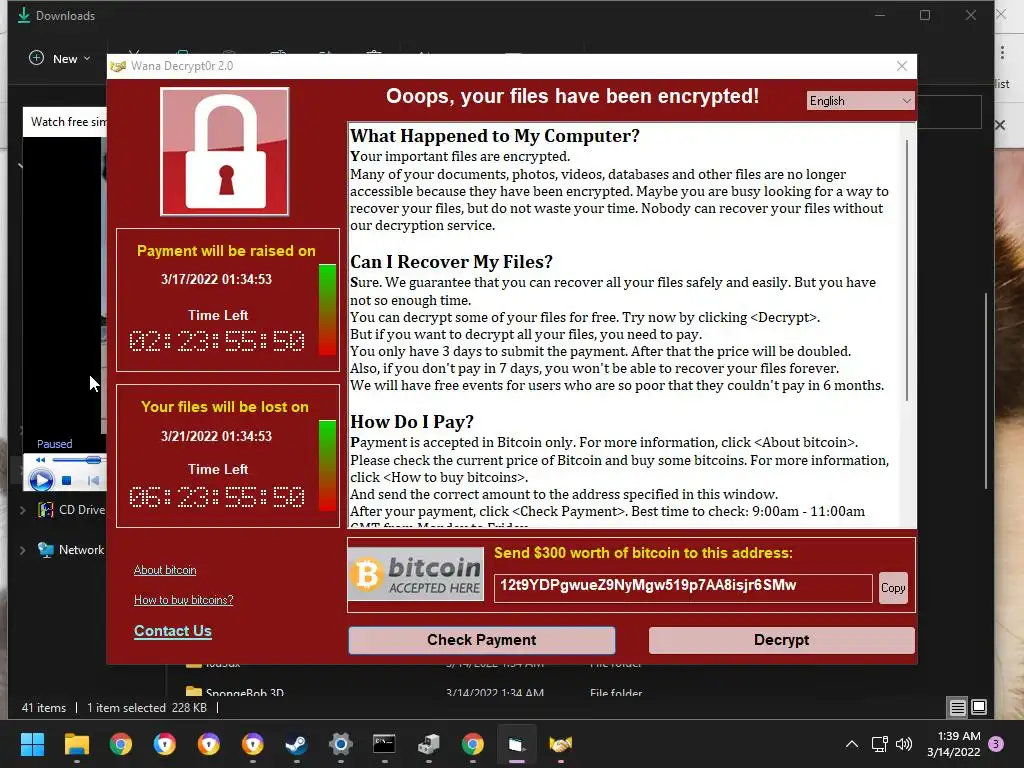Click the Explorer window vertical scrollbar

pyautogui.click(x=987, y=391)
